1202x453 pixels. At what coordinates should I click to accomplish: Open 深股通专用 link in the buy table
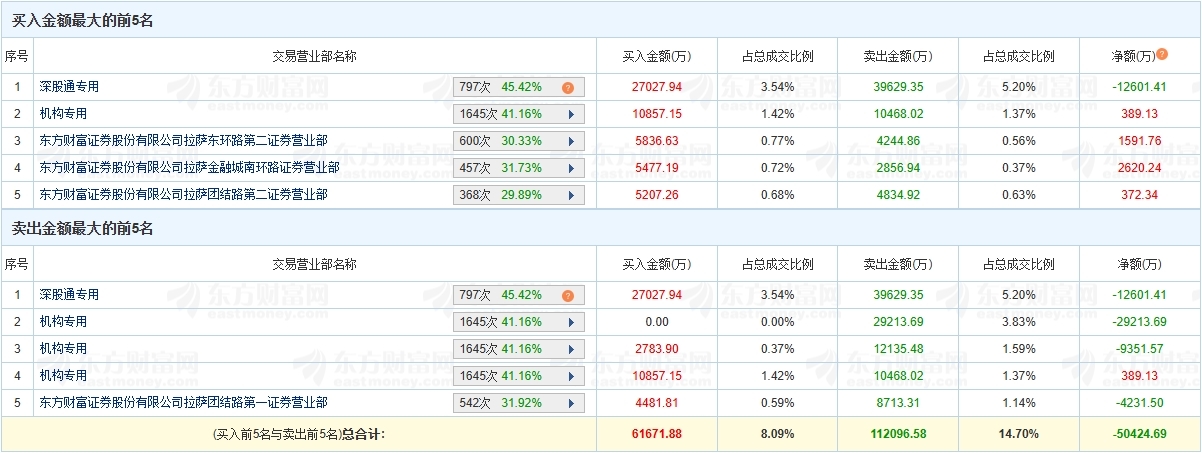(69, 87)
